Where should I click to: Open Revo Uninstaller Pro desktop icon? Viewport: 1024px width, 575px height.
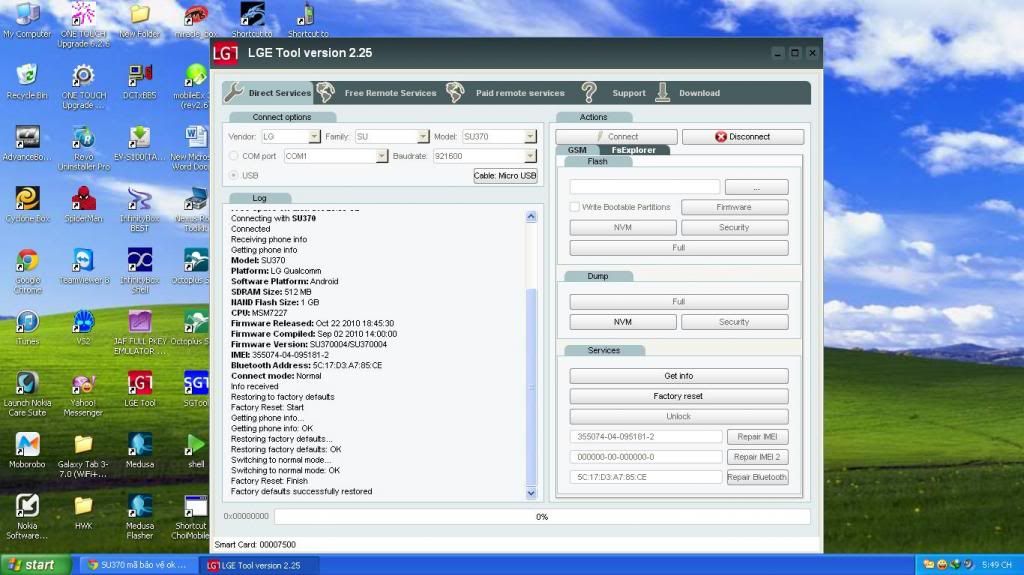click(x=84, y=148)
